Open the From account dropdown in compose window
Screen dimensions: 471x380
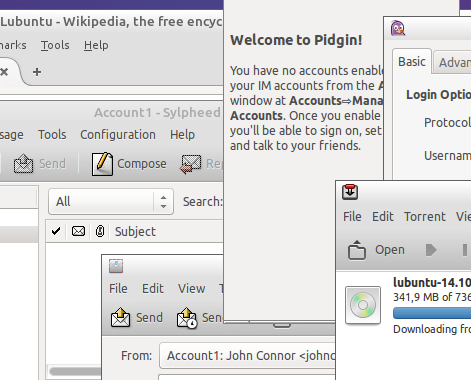click(x=247, y=355)
